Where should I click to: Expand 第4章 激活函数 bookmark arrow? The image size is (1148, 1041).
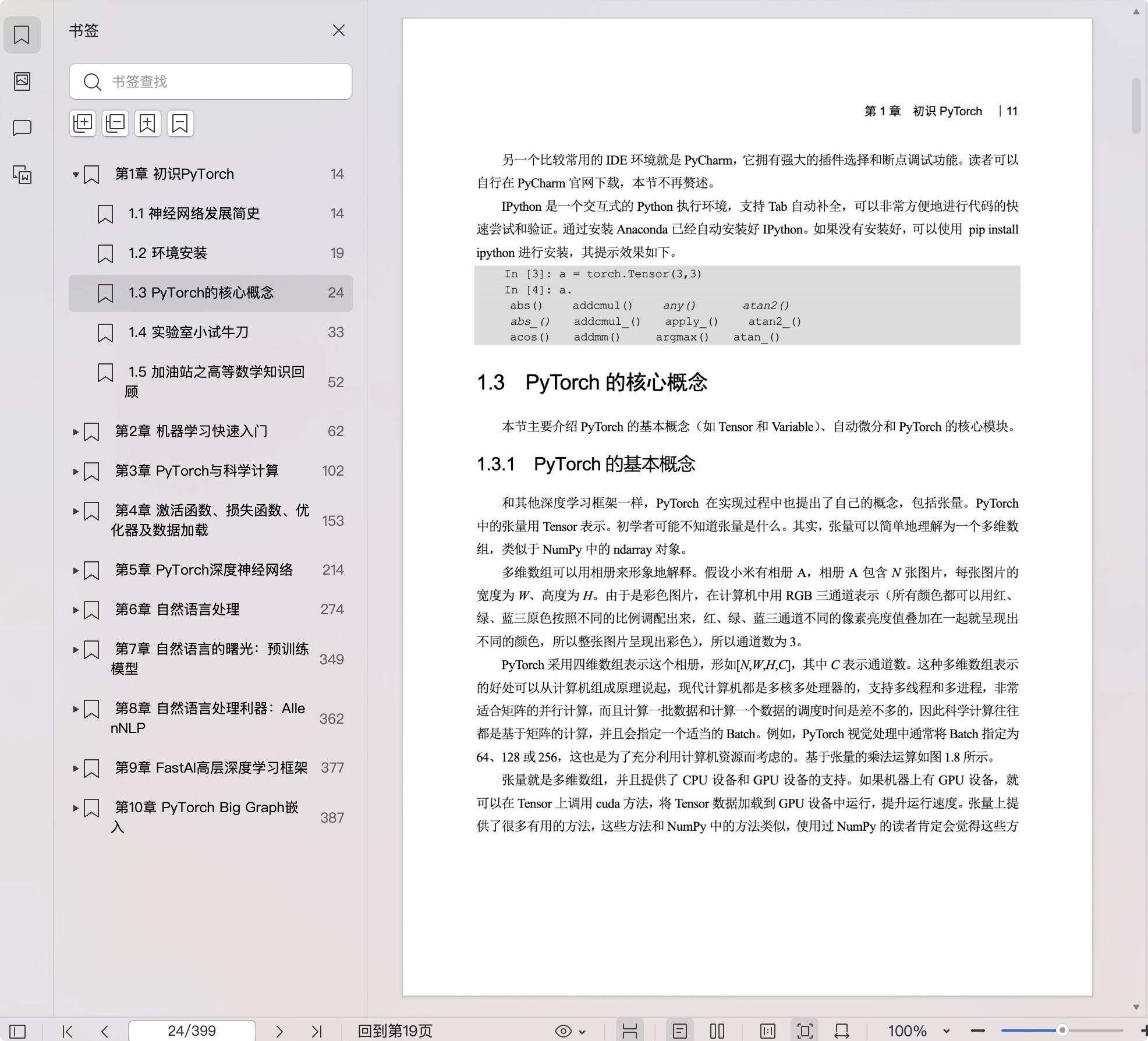76,511
